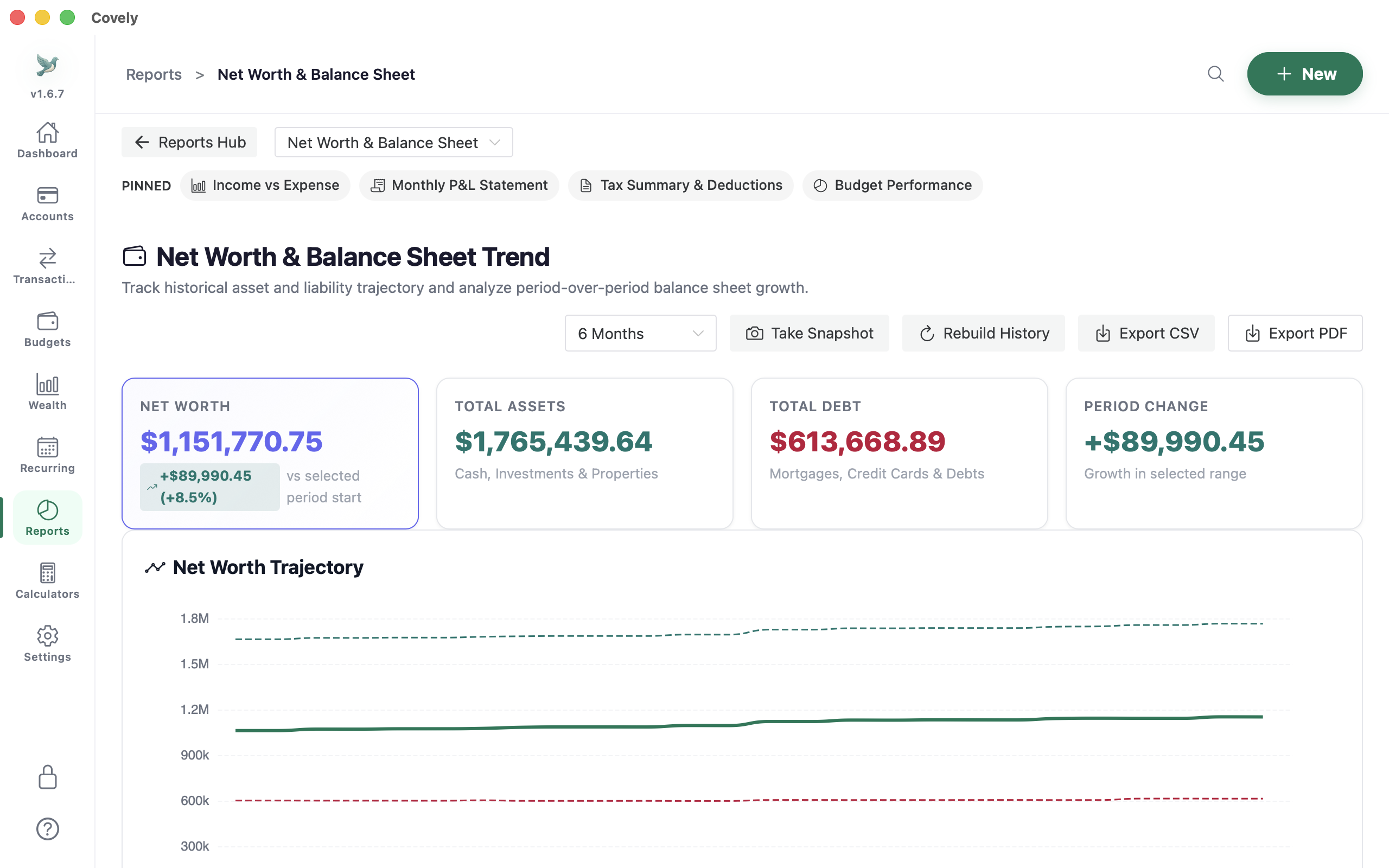Click the 1.2M axis label
This screenshot has height=868, width=1389.
tap(195, 710)
